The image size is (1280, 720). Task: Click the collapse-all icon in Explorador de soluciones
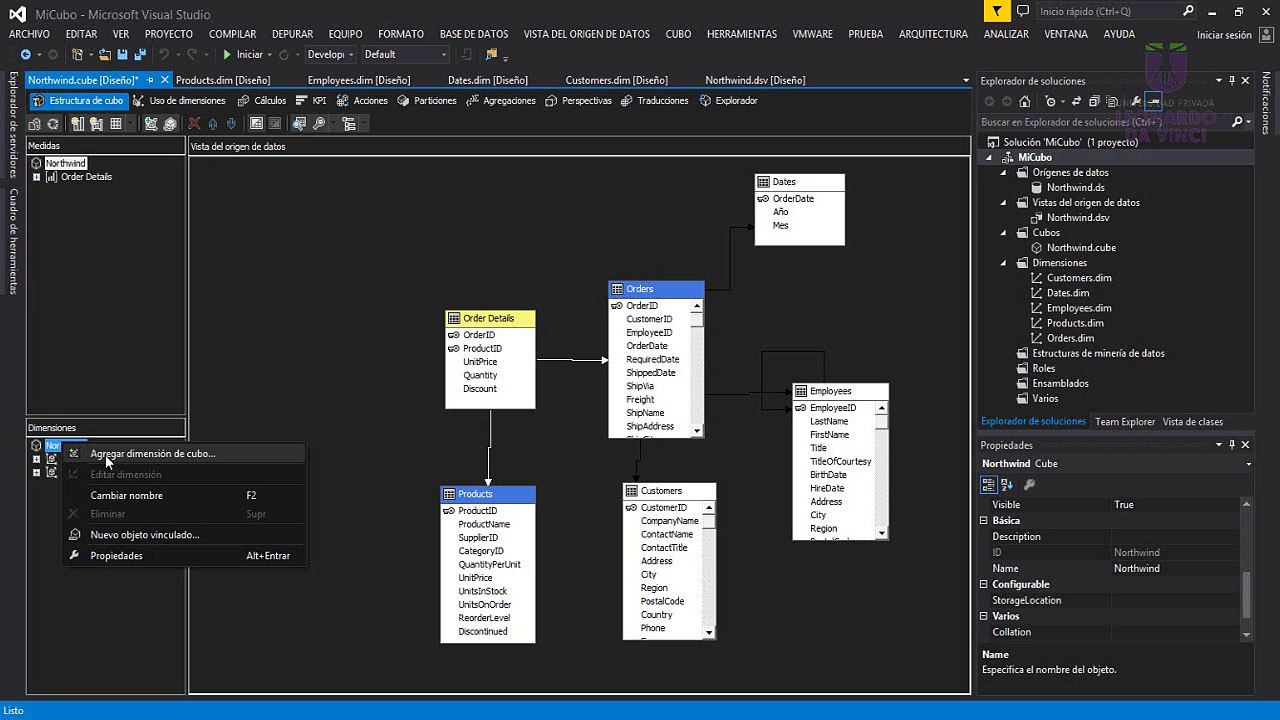pos(1094,101)
